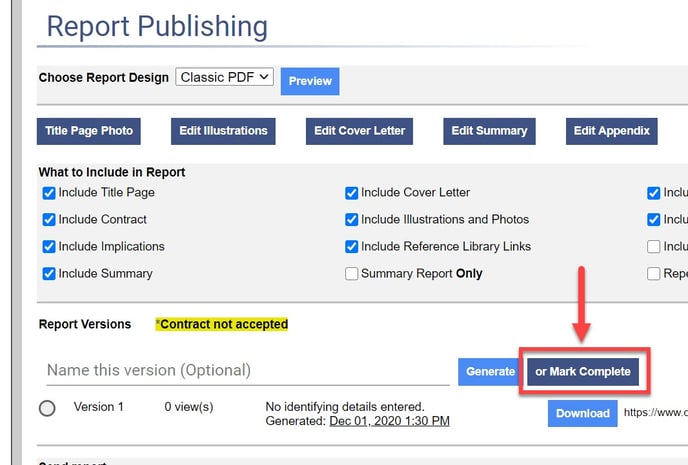The width and height of the screenshot is (688, 465).
Task: Disable Include Implications checkbox
Action: 49,247
